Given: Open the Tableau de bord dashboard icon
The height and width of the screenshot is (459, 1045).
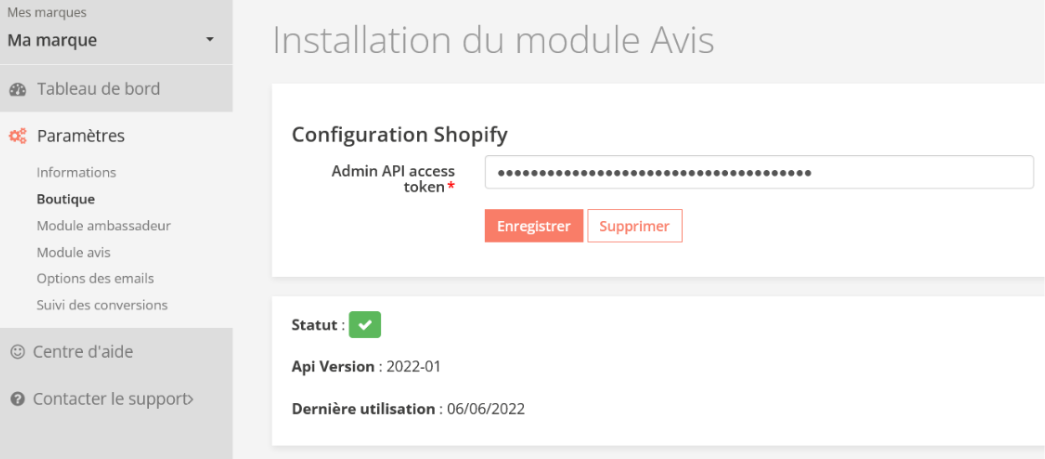Looking at the screenshot, I should 17,89.
